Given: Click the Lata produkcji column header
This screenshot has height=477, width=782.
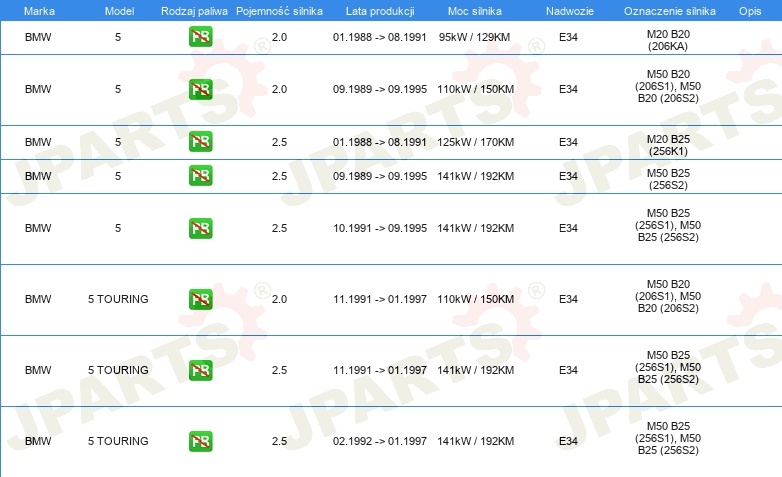Looking at the screenshot, I should pyautogui.click(x=380, y=11).
